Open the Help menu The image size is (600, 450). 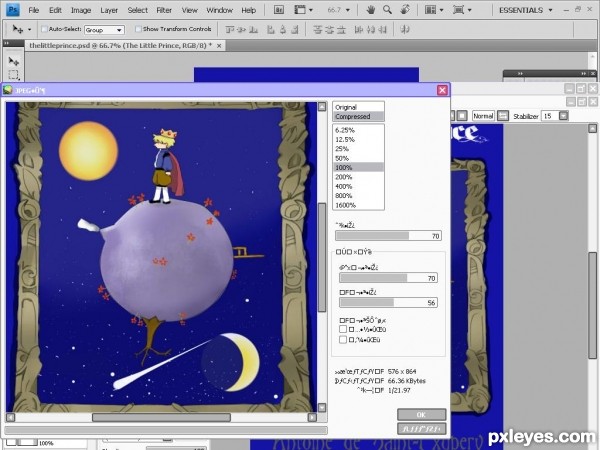coord(248,10)
